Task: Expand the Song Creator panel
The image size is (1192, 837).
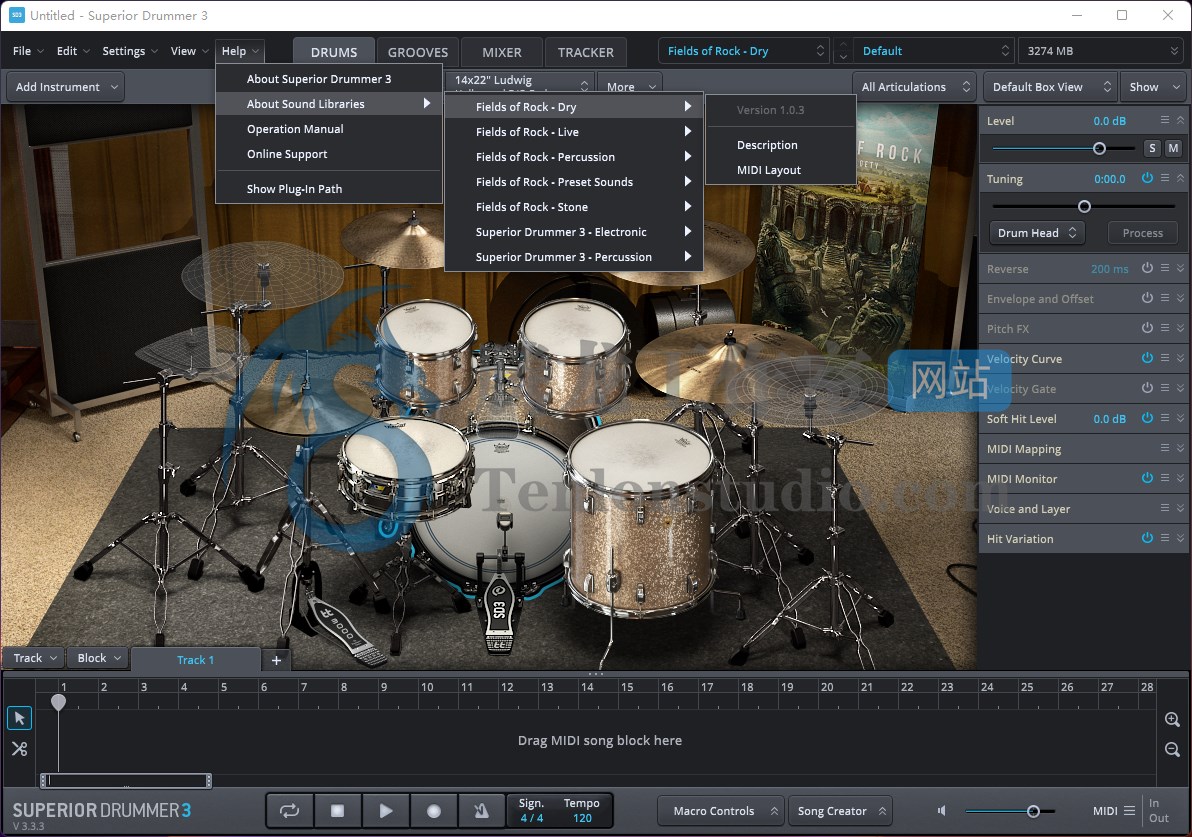Action: pos(841,810)
